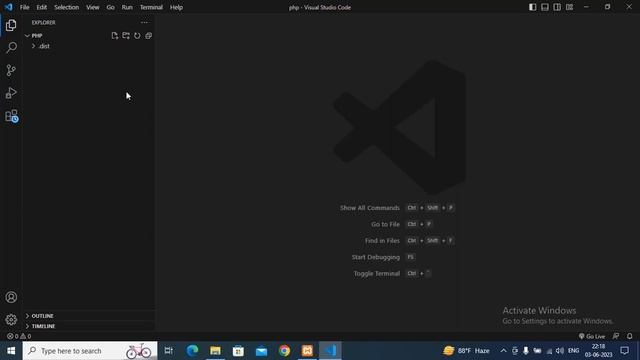640x360 pixels.
Task: Open File Explorer from taskbar
Action: (215, 351)
